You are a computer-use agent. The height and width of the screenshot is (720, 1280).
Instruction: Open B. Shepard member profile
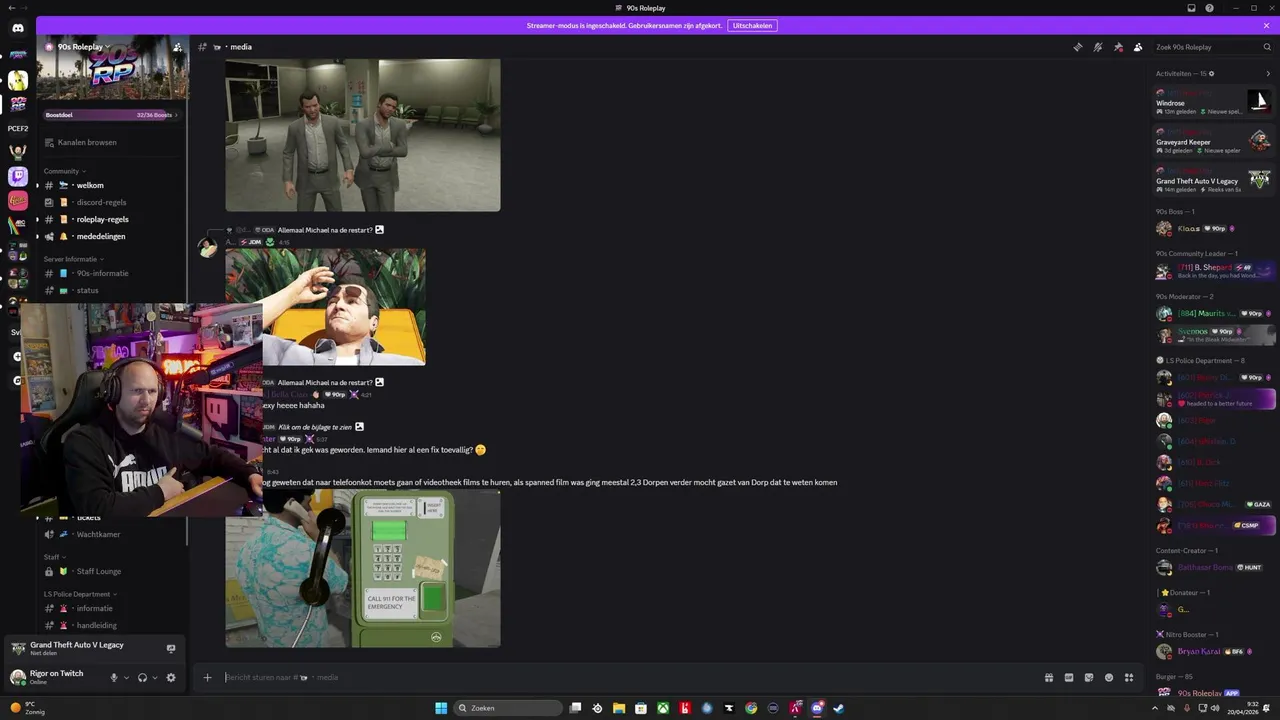(x=1214, y=270)
